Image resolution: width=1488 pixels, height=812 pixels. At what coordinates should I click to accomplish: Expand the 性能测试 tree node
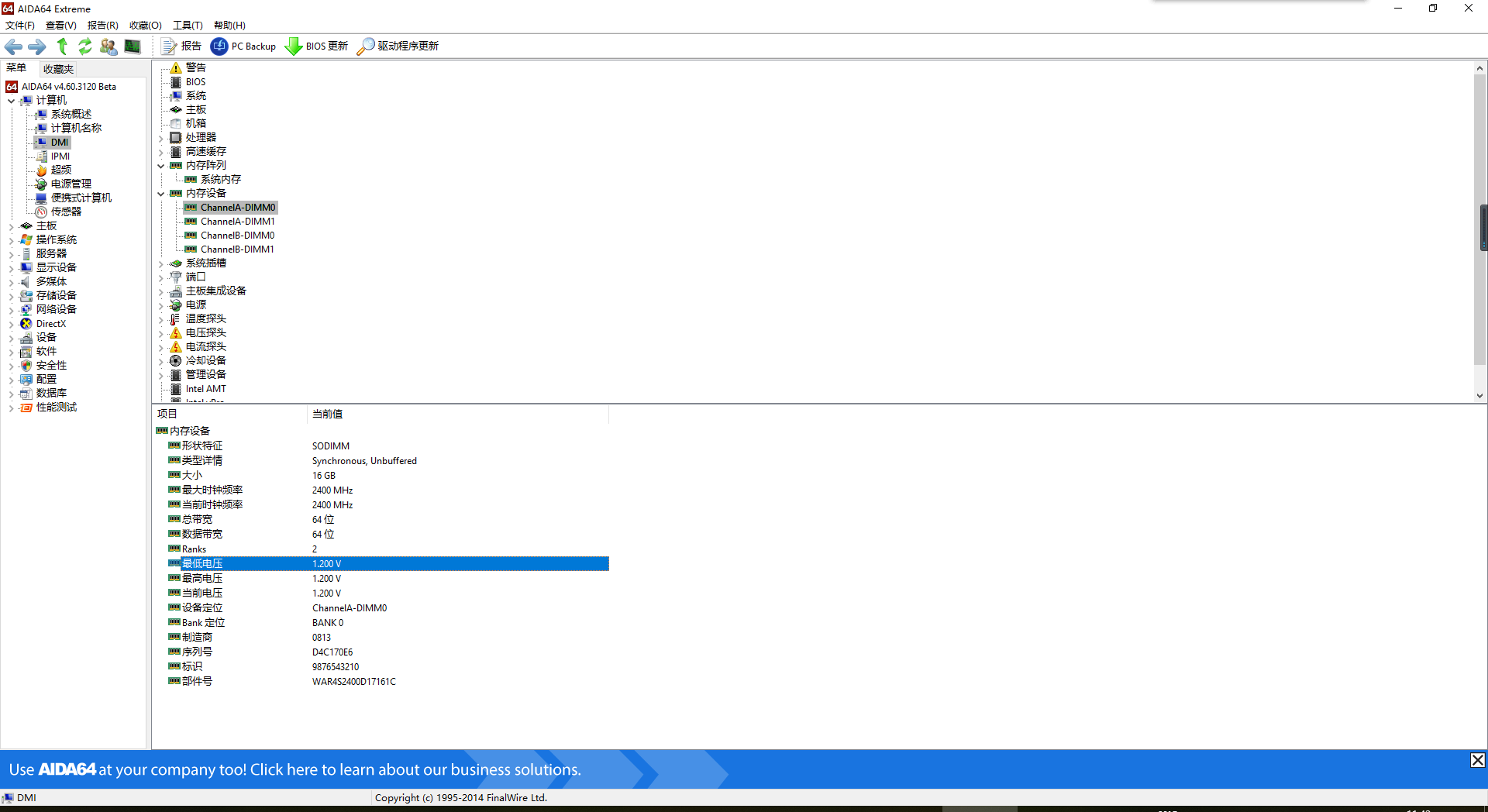(11, 408)
